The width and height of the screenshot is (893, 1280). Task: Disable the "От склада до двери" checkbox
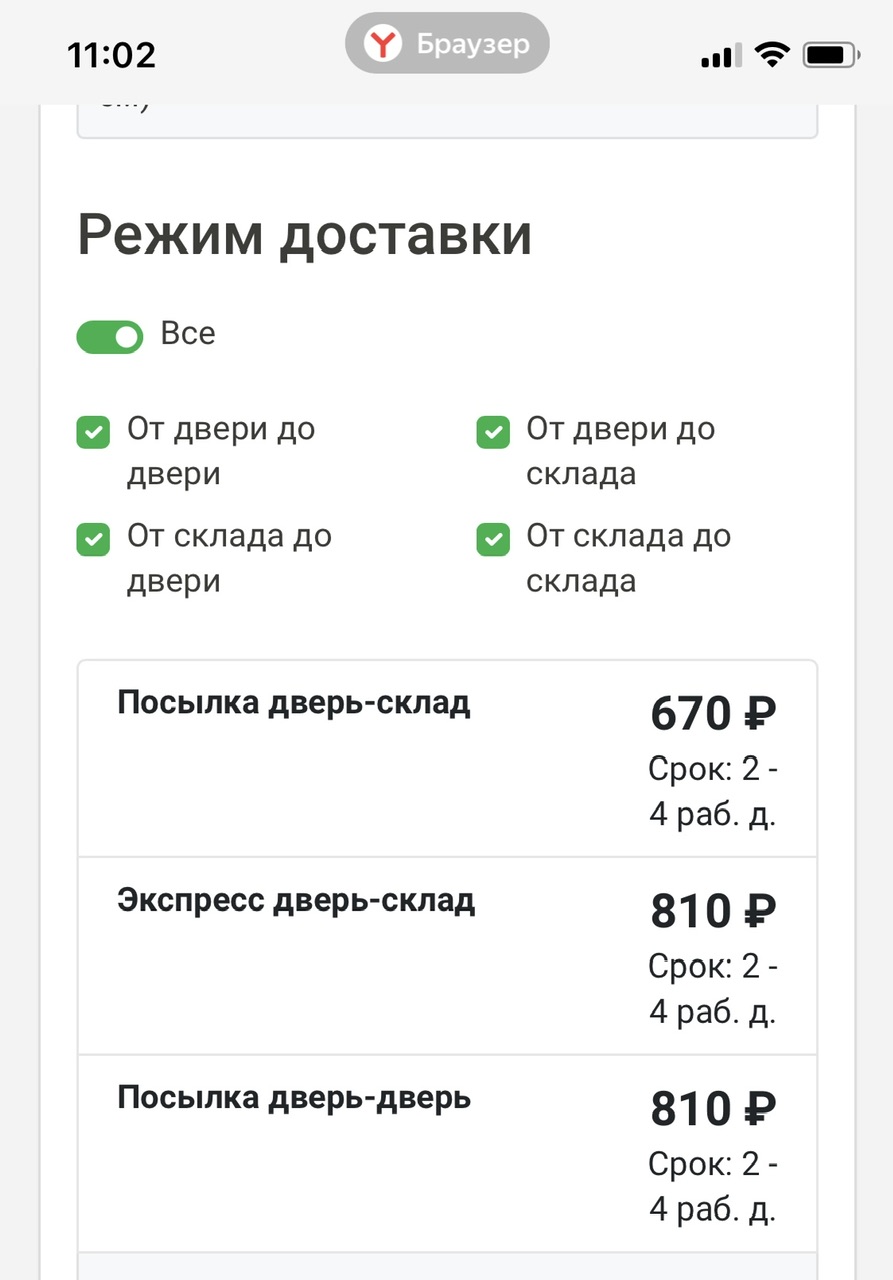pyautogui.click(x=93, y=540)
